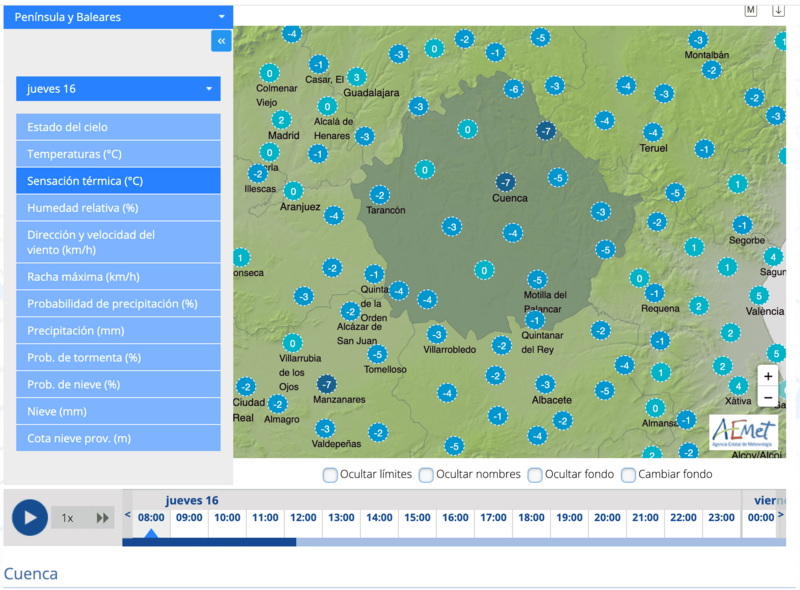
Task: Toggle Ocultar nombres checkbox
Action: click(426, 475)
